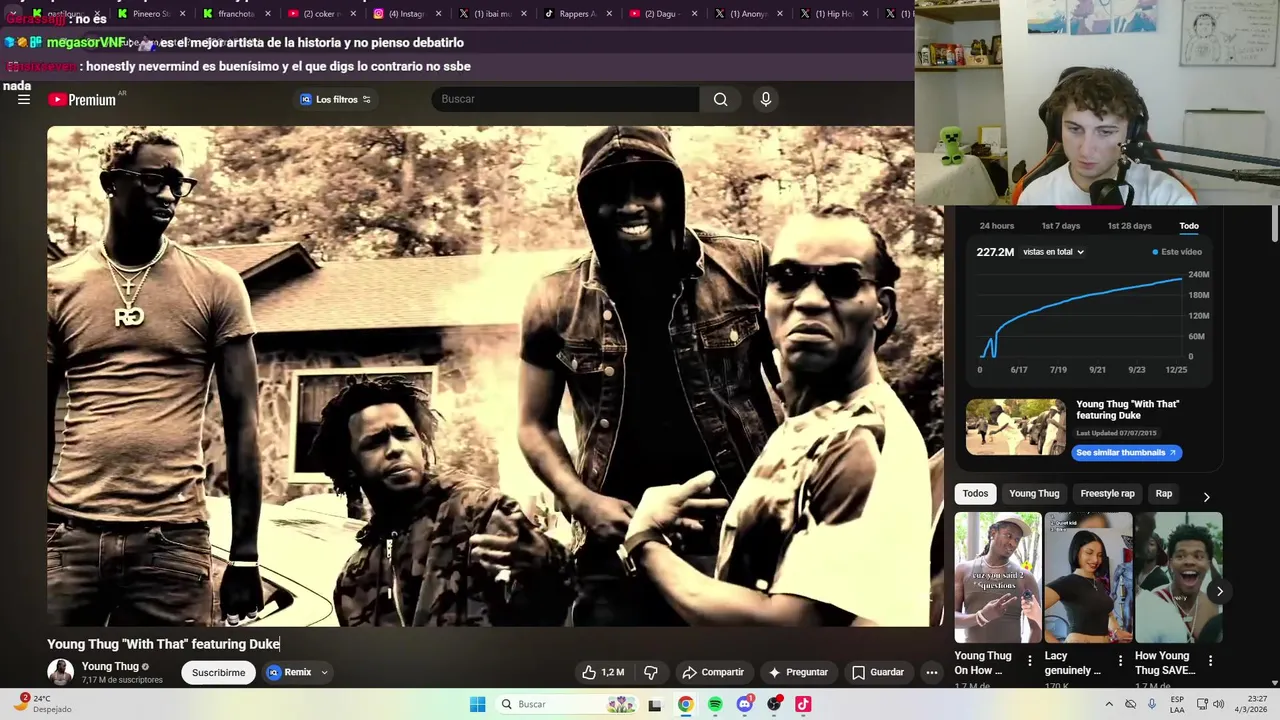Open the Windows Start menu
Screen dimensions: 1280x720
(478, 704)
